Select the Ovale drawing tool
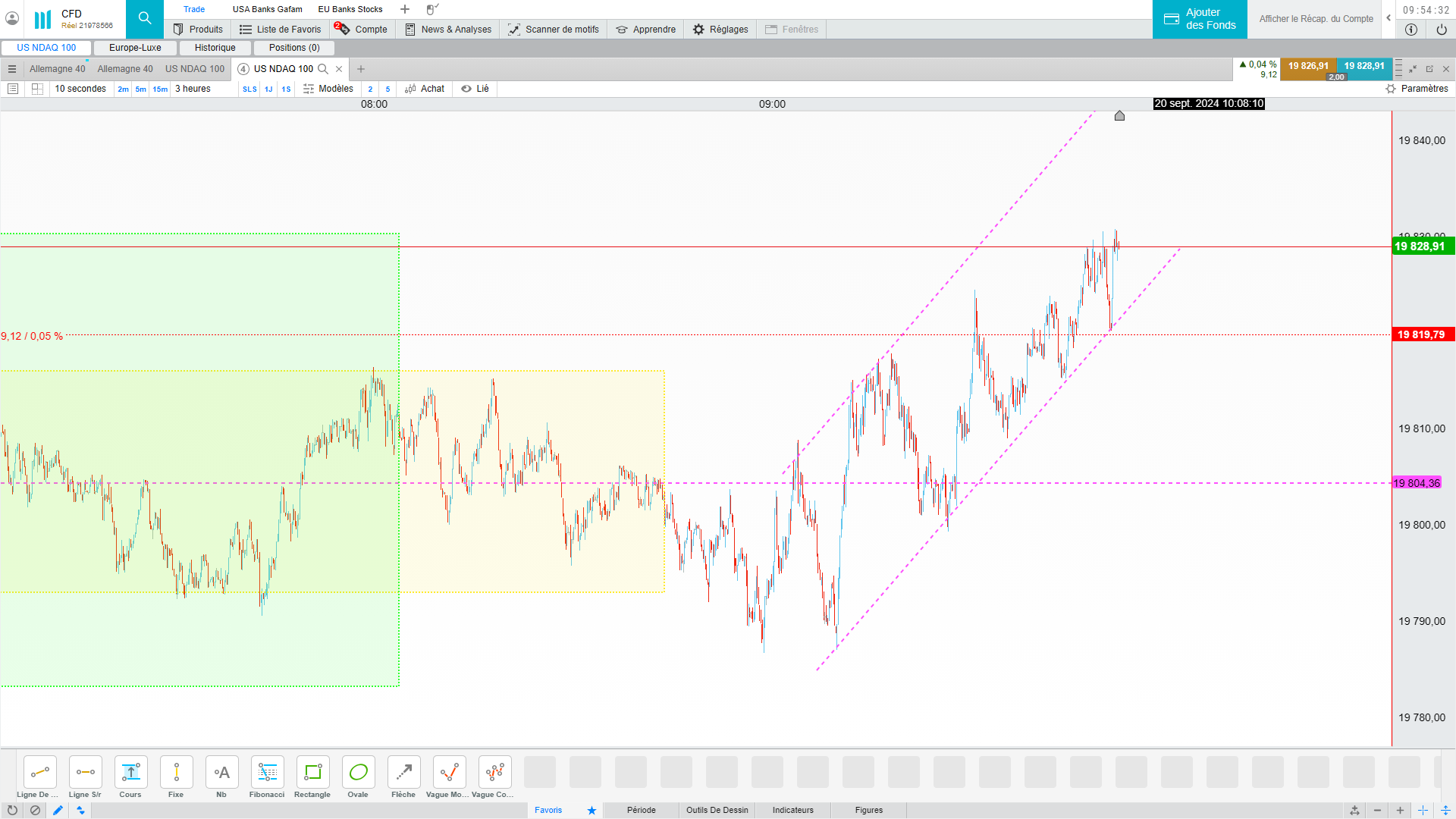The width and height of the screenshot is (1456, 819). (358, 773)
